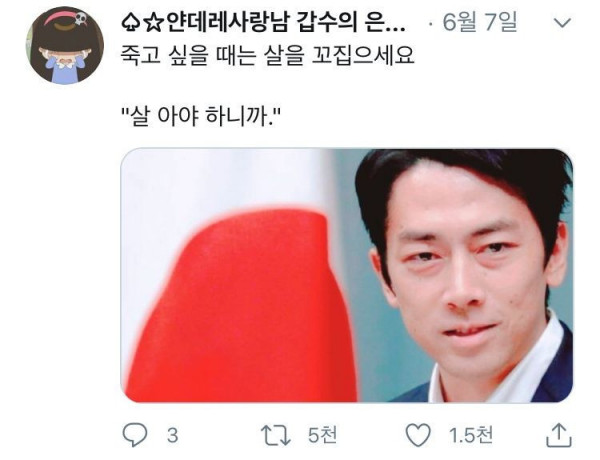This screenshot has height=460, width=600.
Task: Open the author's cartoon avatar
Action: click(x=65, y=45)
